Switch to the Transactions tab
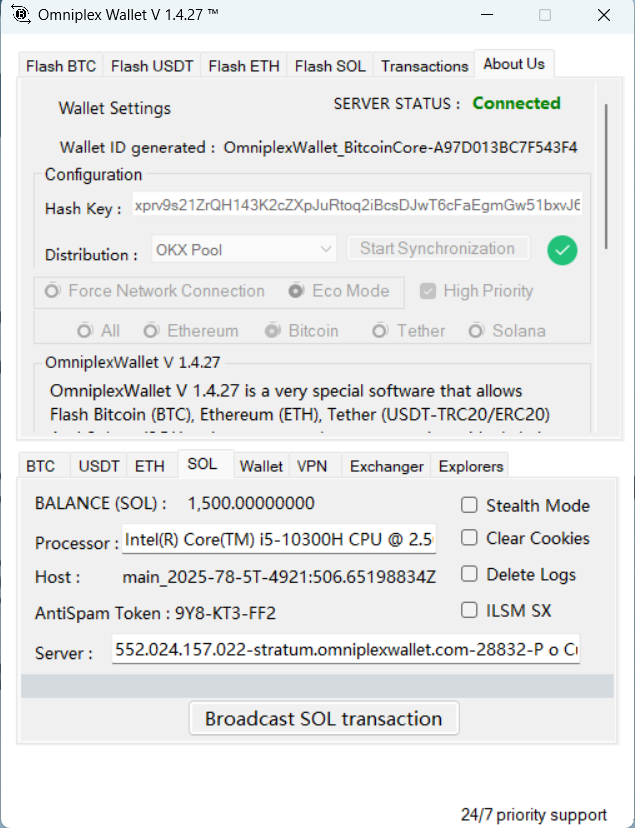The image size is (635, 828). [424, 66]
